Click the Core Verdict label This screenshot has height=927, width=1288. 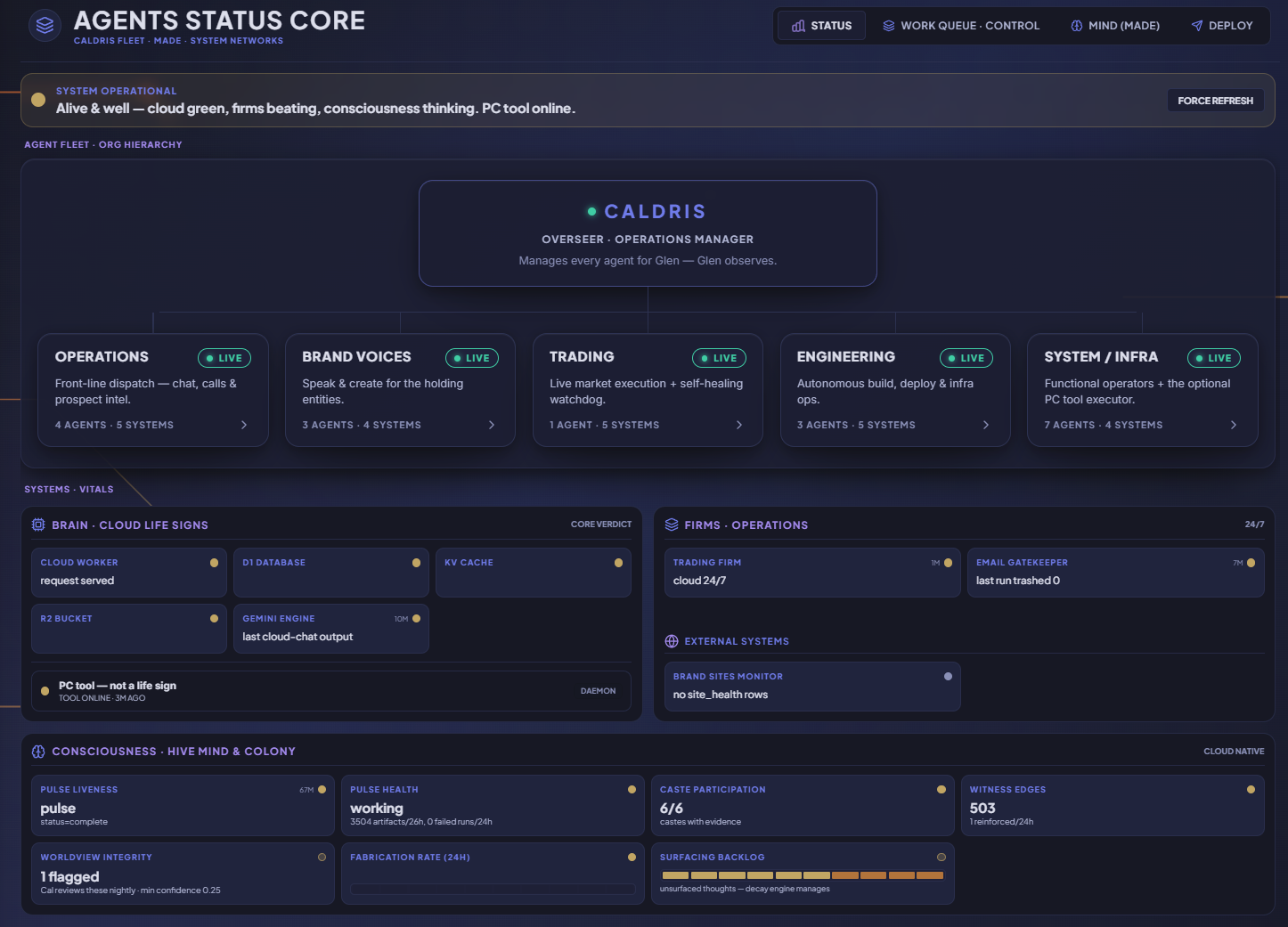click(601, 524)
